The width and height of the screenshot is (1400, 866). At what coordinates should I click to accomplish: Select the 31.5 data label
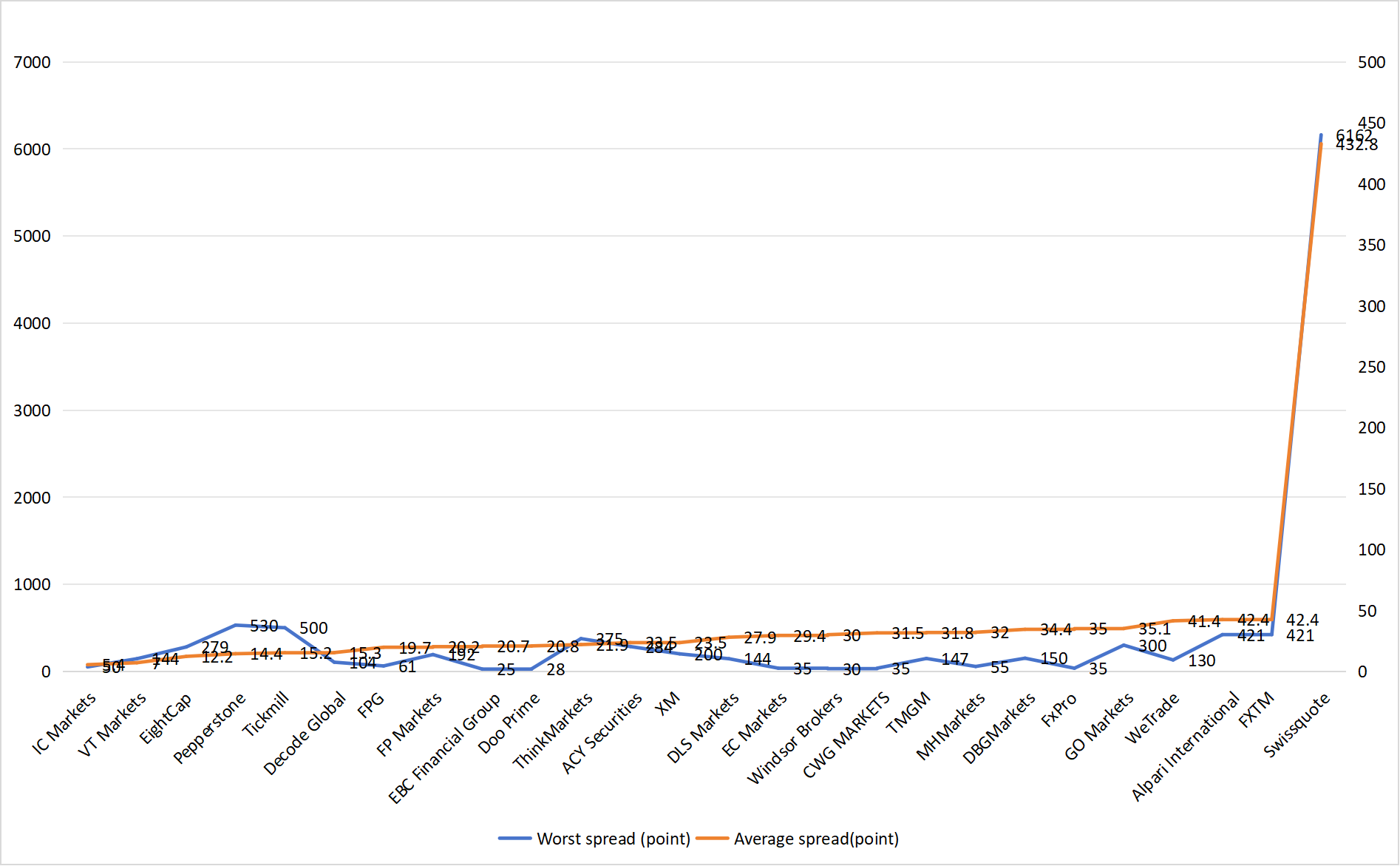[908, 633]
